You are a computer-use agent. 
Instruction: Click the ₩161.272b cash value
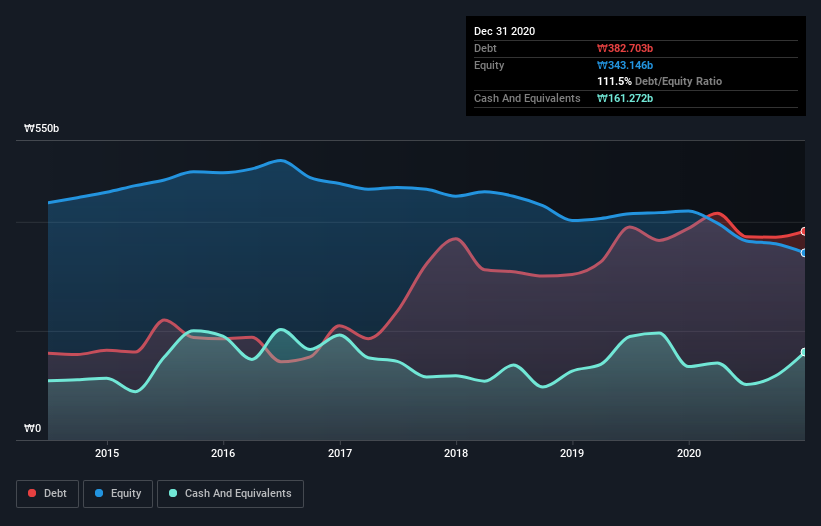625,98
